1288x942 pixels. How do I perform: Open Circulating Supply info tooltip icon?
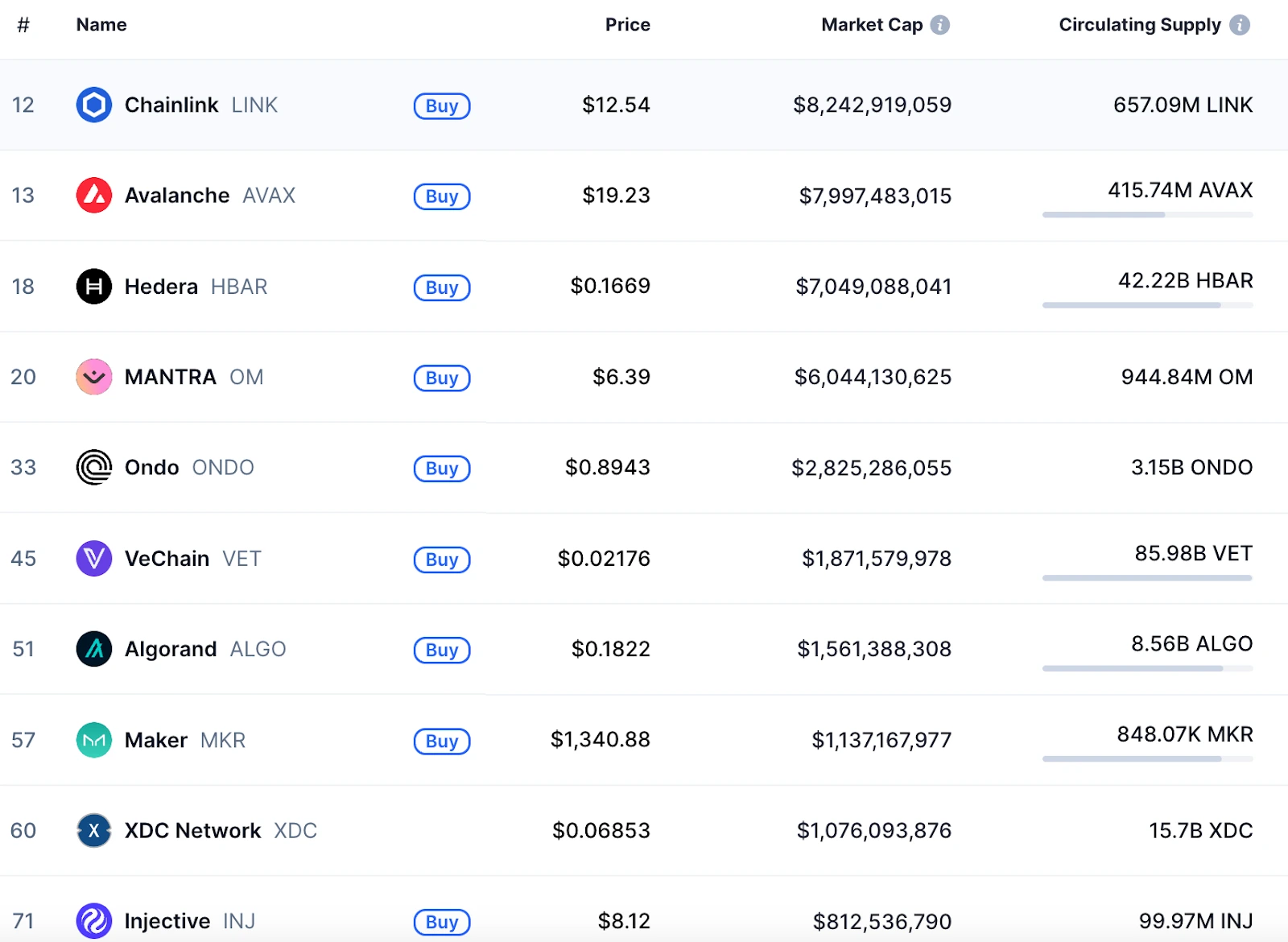1240,25
